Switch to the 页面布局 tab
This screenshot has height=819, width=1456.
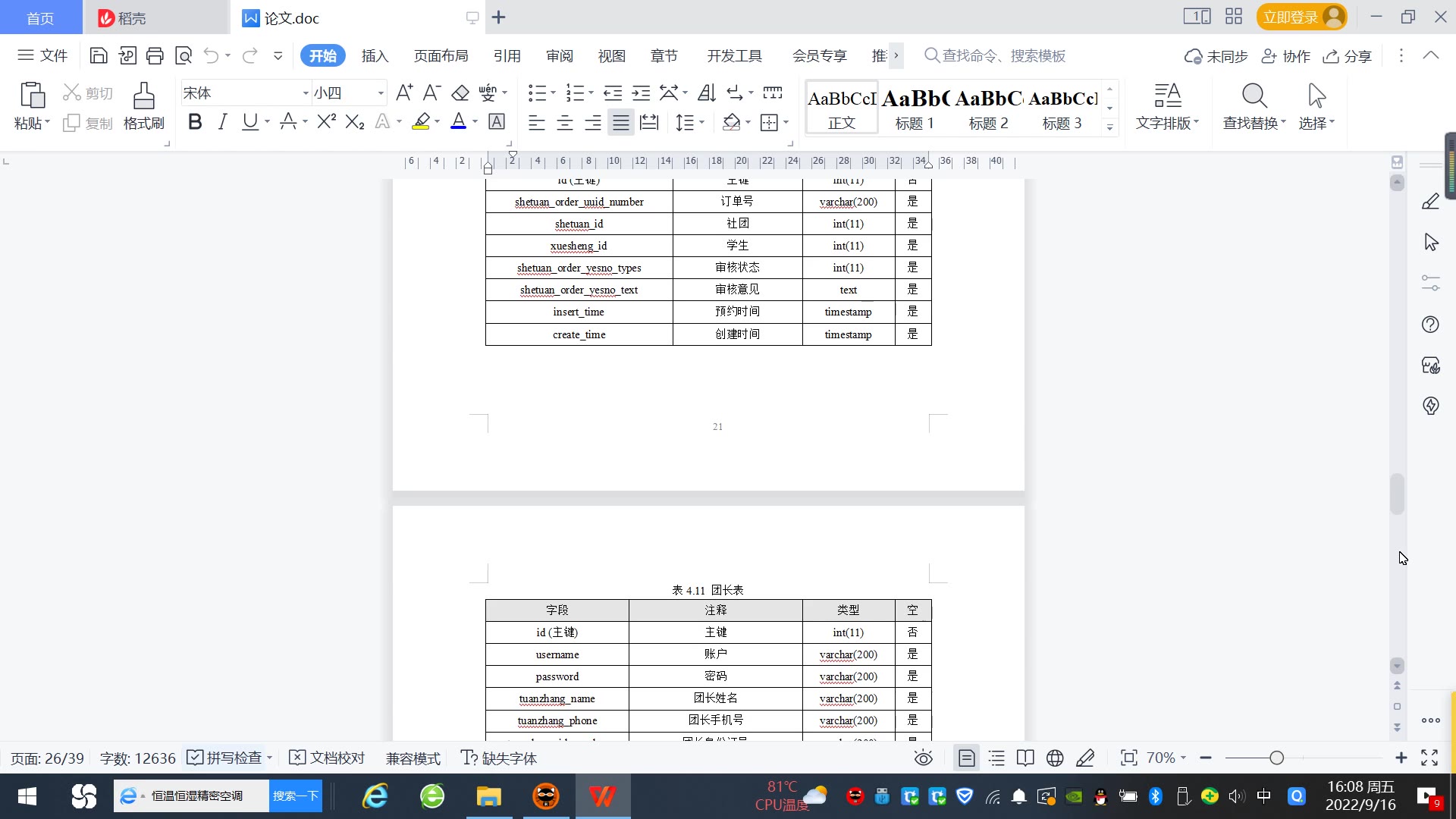(441, 55)
